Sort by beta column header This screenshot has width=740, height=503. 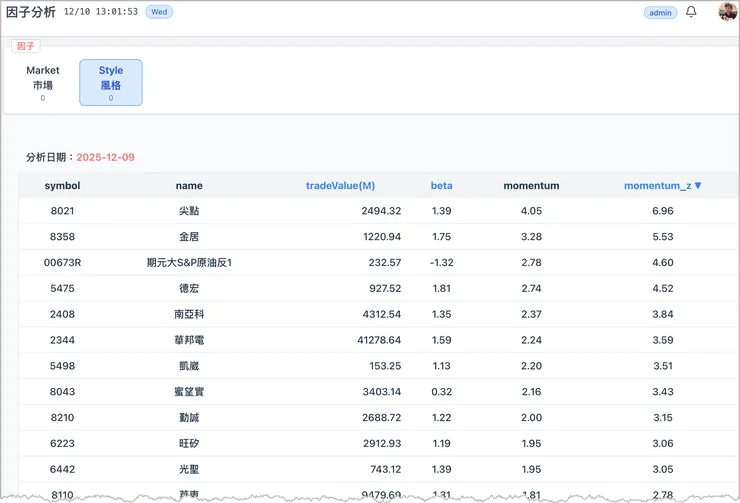coord(441,185)
